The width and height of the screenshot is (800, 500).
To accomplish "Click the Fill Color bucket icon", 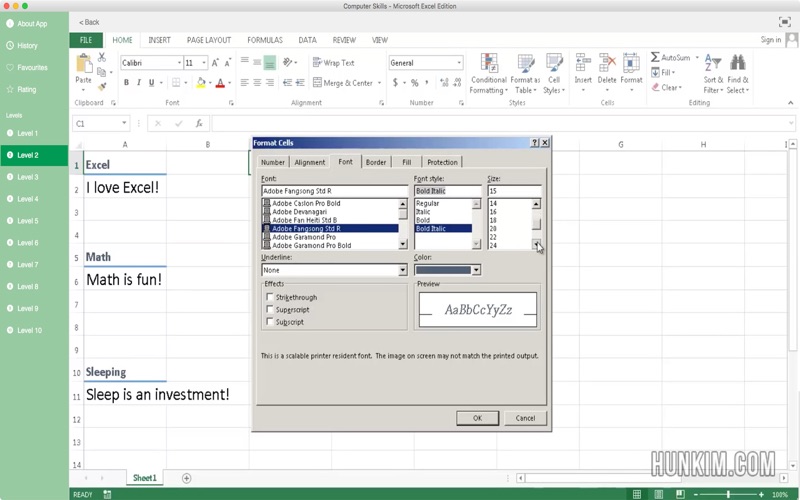I will coord(201,82).
